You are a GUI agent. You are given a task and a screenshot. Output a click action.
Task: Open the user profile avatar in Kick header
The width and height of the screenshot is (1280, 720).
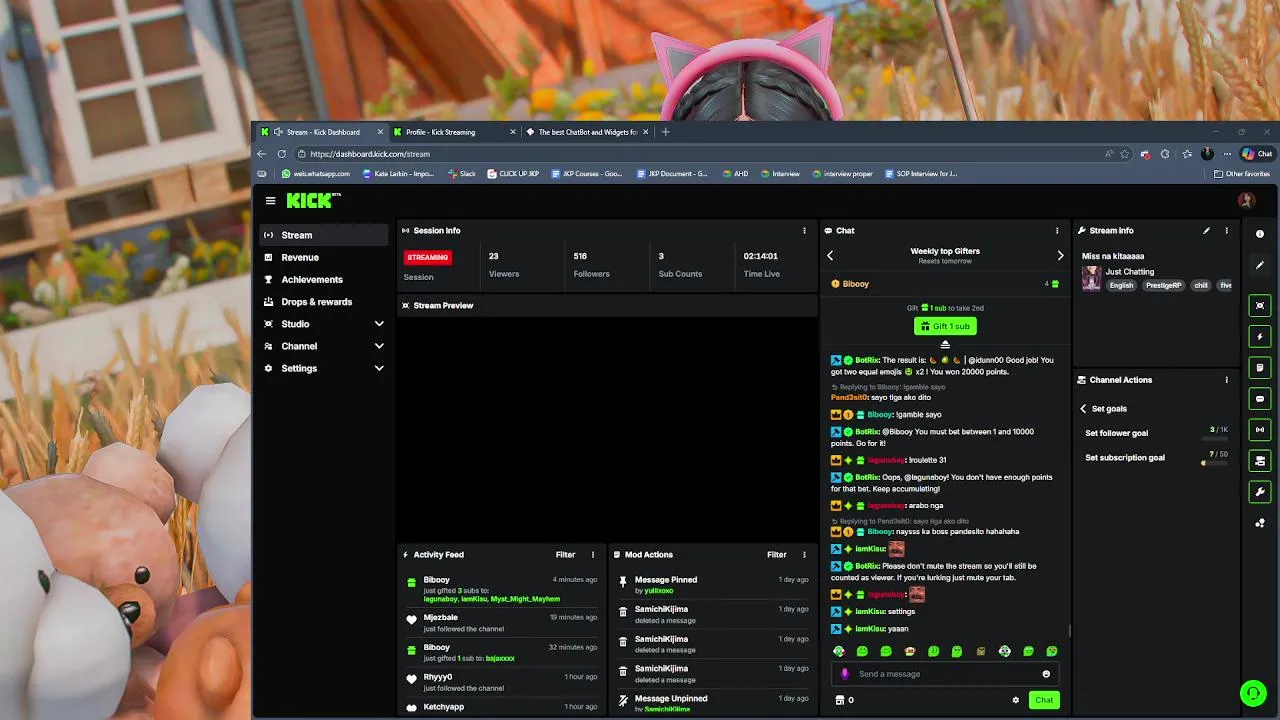click(x=1246, y=200)
